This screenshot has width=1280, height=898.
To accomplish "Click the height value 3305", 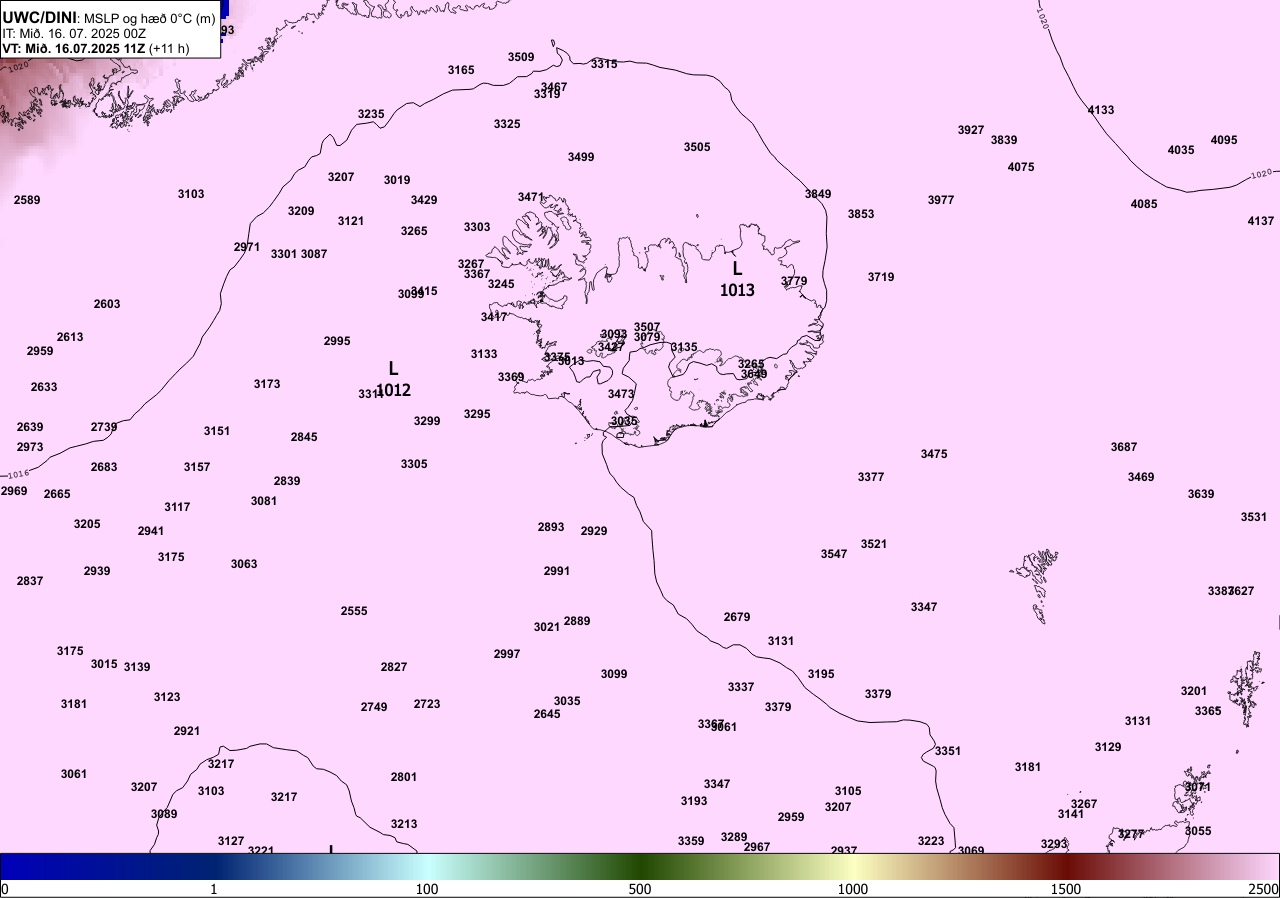I will click(x=414, y=464).
